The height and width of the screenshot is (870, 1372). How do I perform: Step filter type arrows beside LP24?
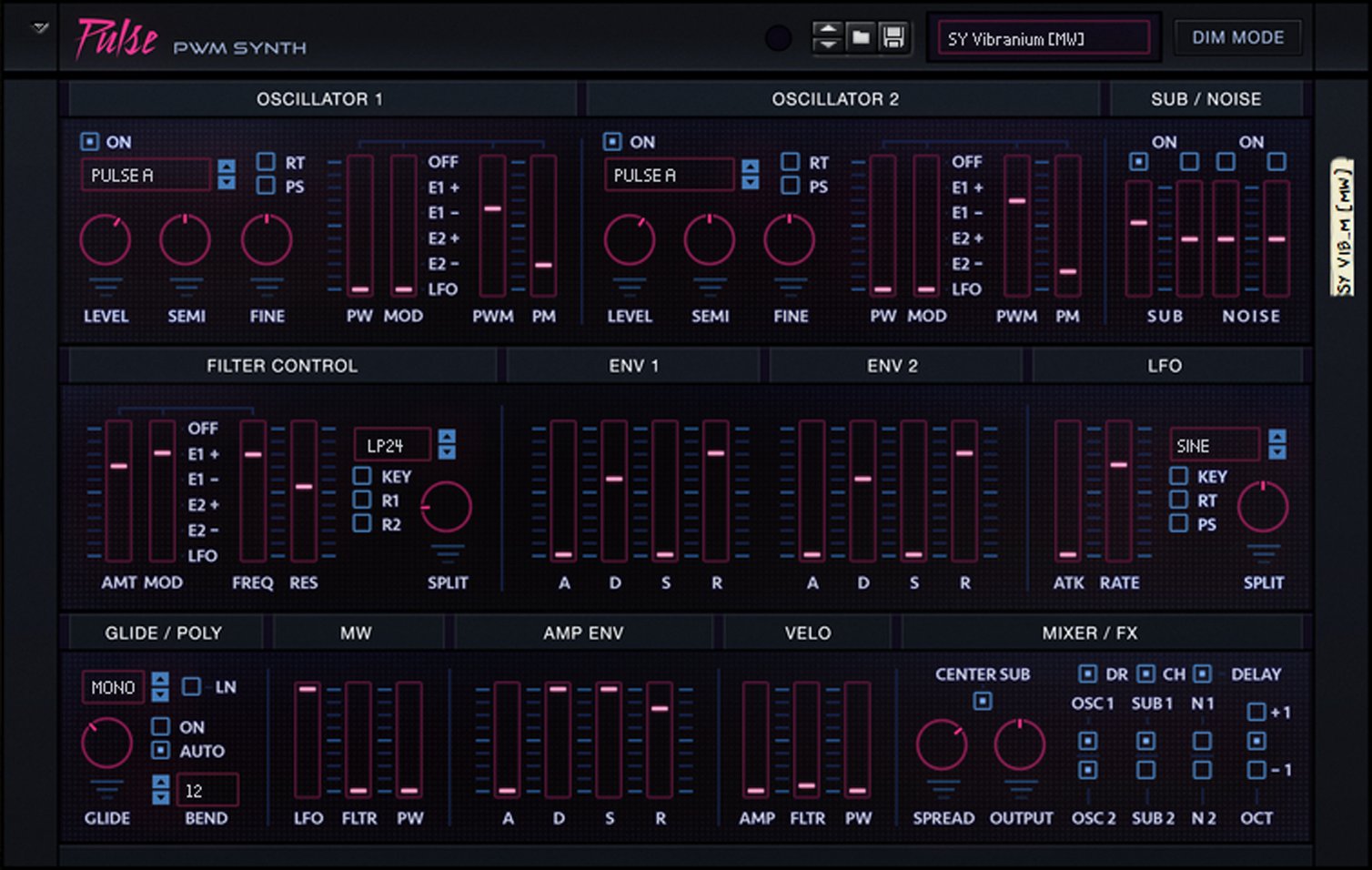447,444
